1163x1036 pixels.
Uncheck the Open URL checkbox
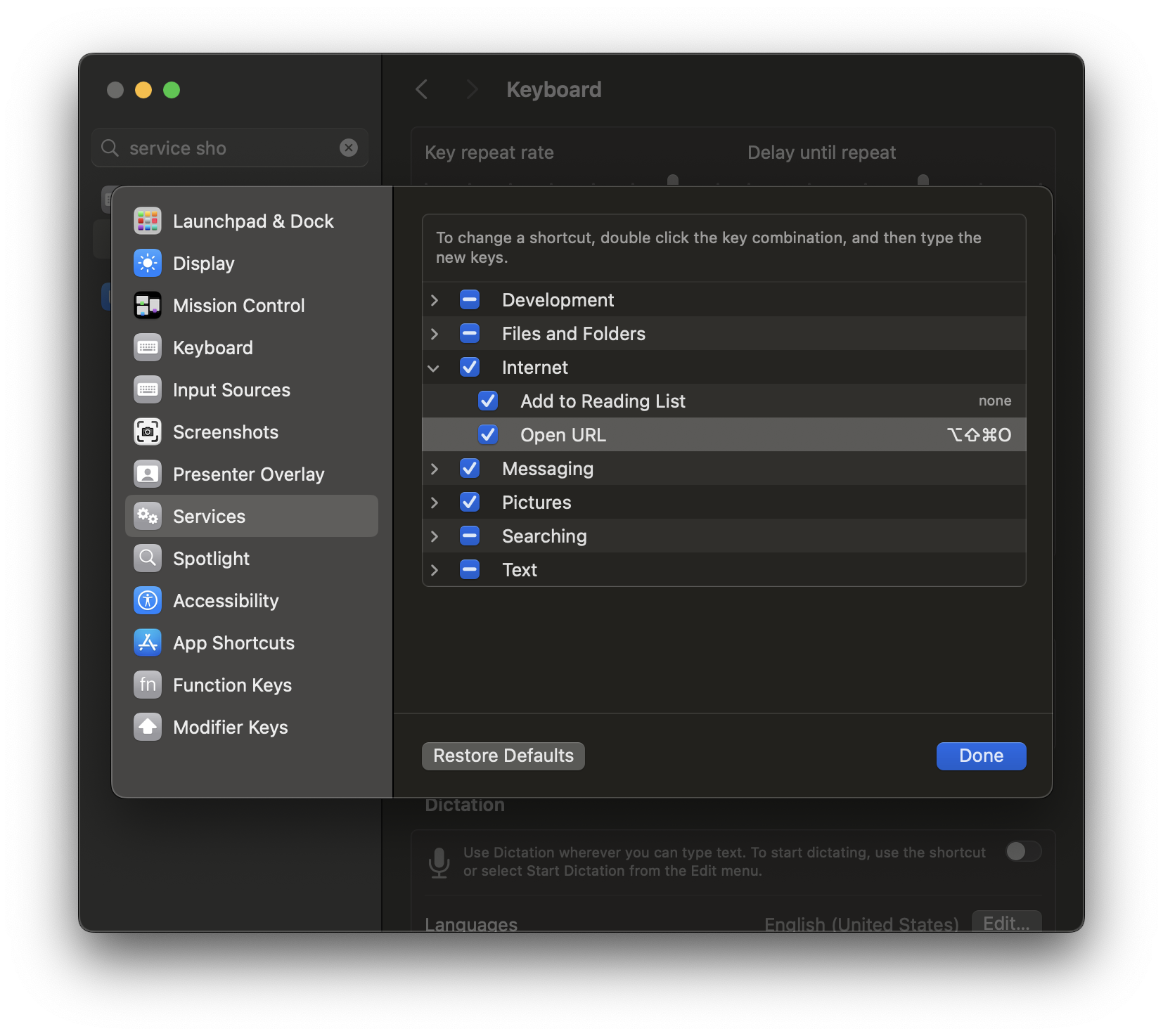coord(488,434)
